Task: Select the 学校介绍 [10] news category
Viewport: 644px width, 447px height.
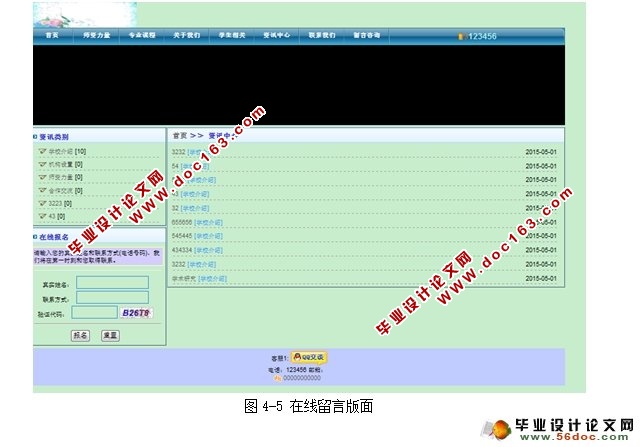Action: (x=67, y=151)
